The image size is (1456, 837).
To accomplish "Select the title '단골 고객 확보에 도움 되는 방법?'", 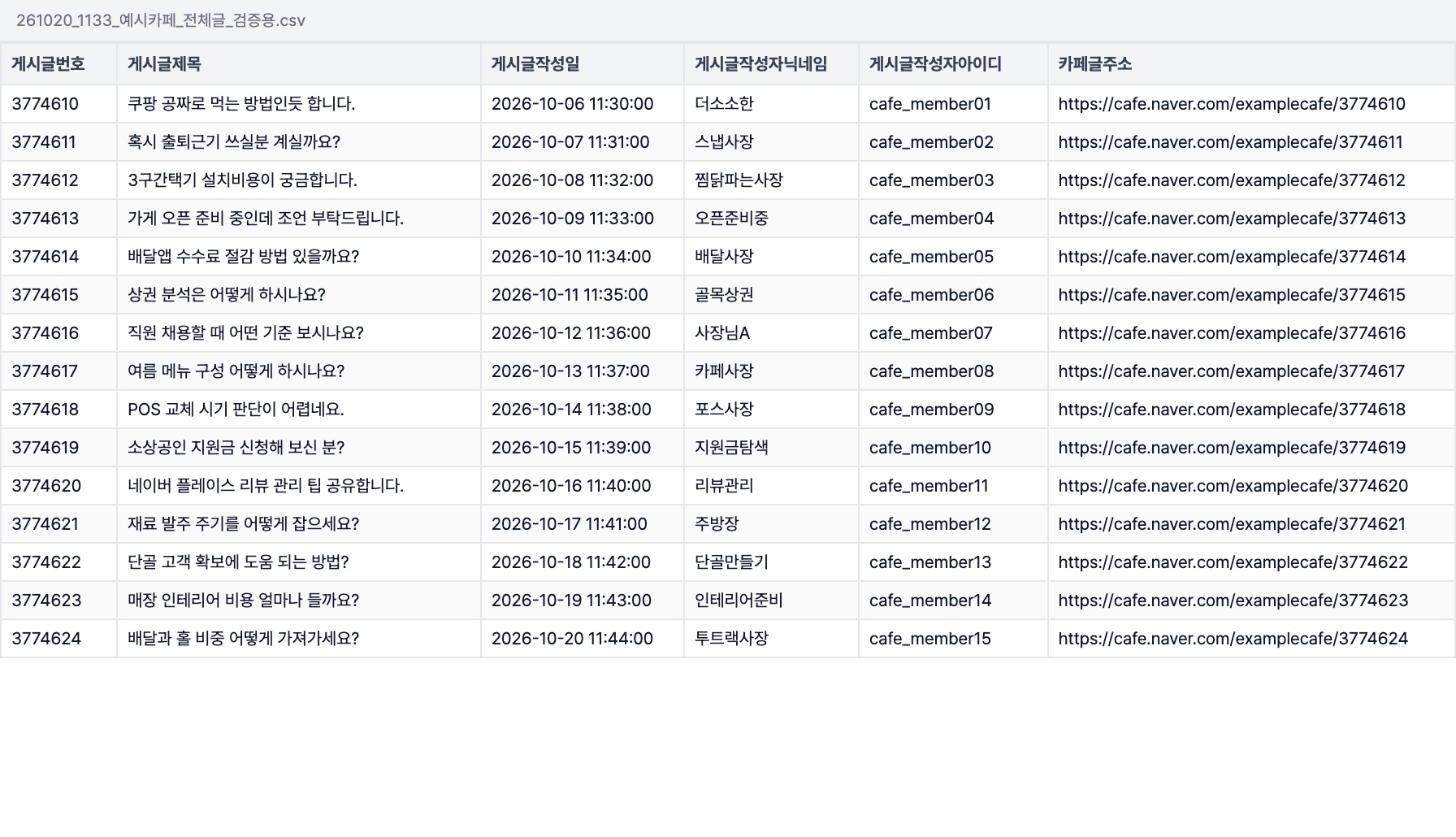I will point(238,562).
